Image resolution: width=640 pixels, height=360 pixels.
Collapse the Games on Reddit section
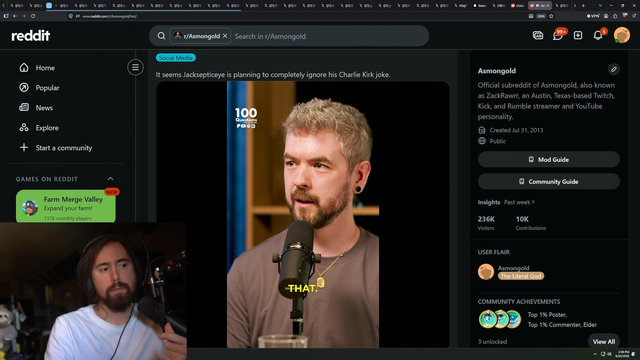(110, 179)
